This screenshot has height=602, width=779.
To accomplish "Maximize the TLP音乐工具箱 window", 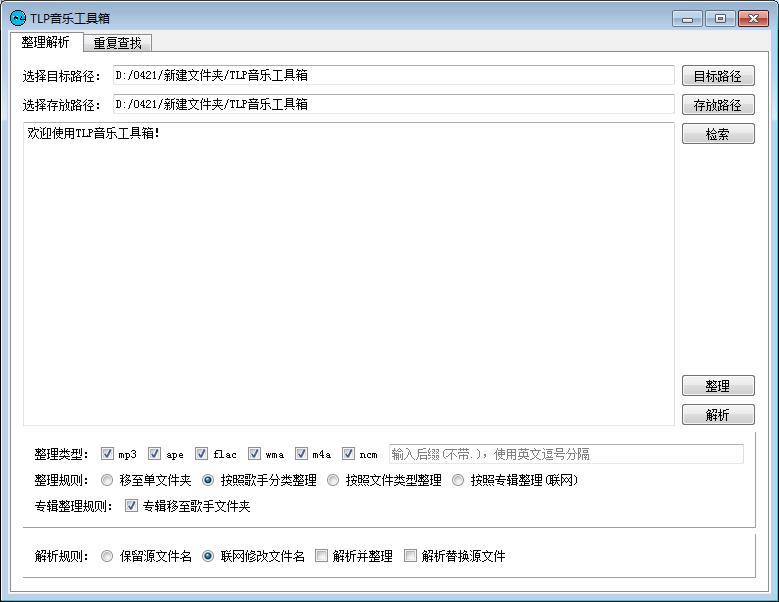I will 720,19.
